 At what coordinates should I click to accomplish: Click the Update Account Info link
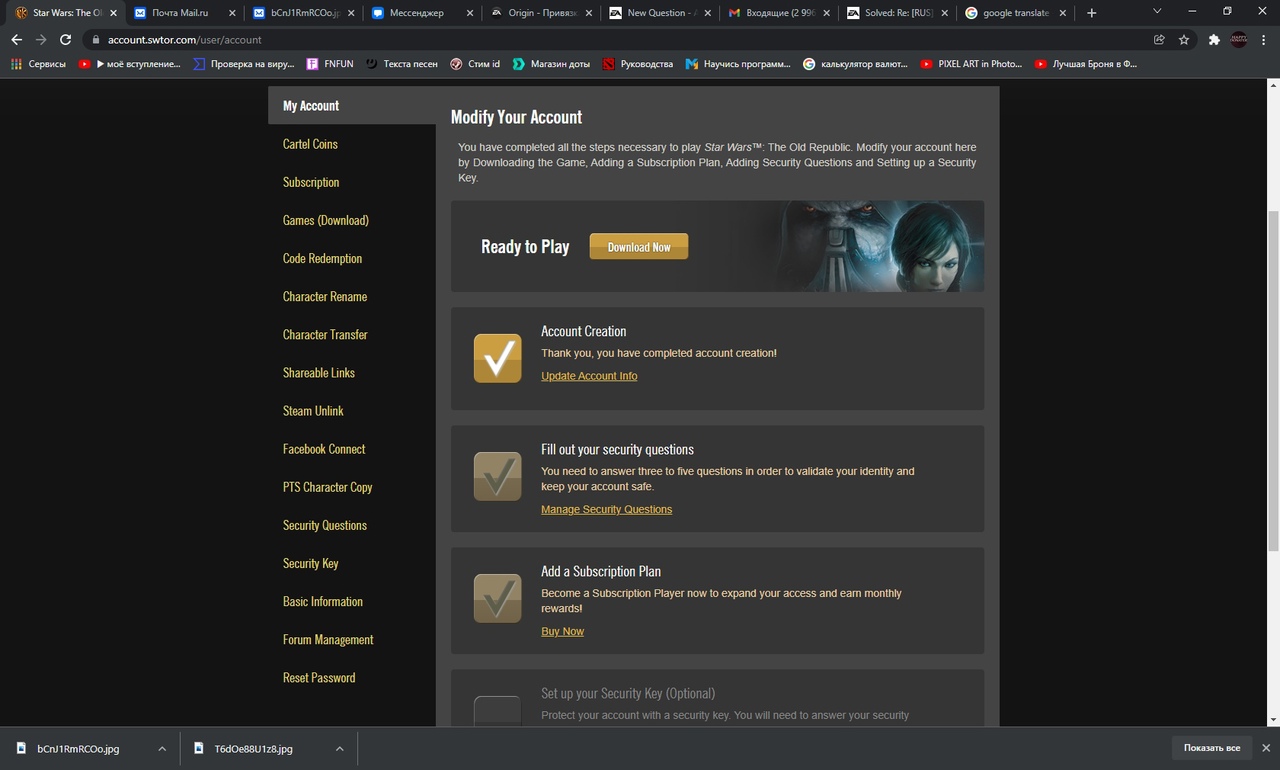(x=589, y=376)
